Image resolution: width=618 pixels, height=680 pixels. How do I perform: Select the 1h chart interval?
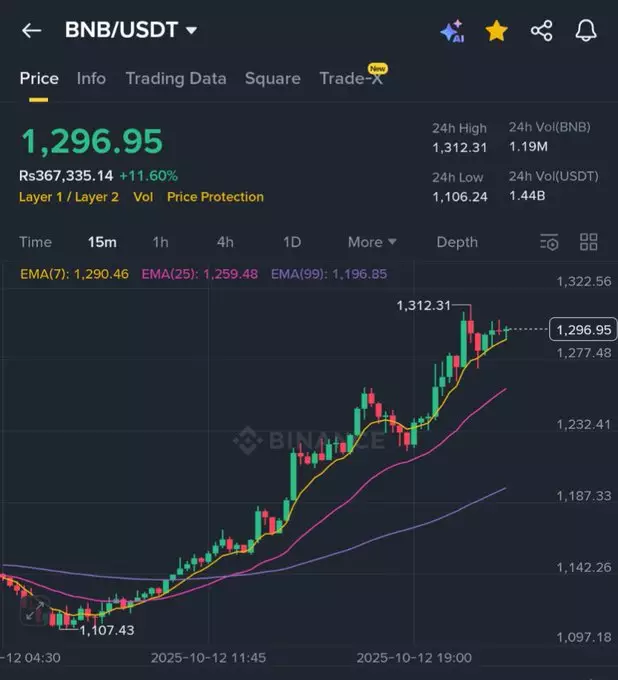[160, 242]
